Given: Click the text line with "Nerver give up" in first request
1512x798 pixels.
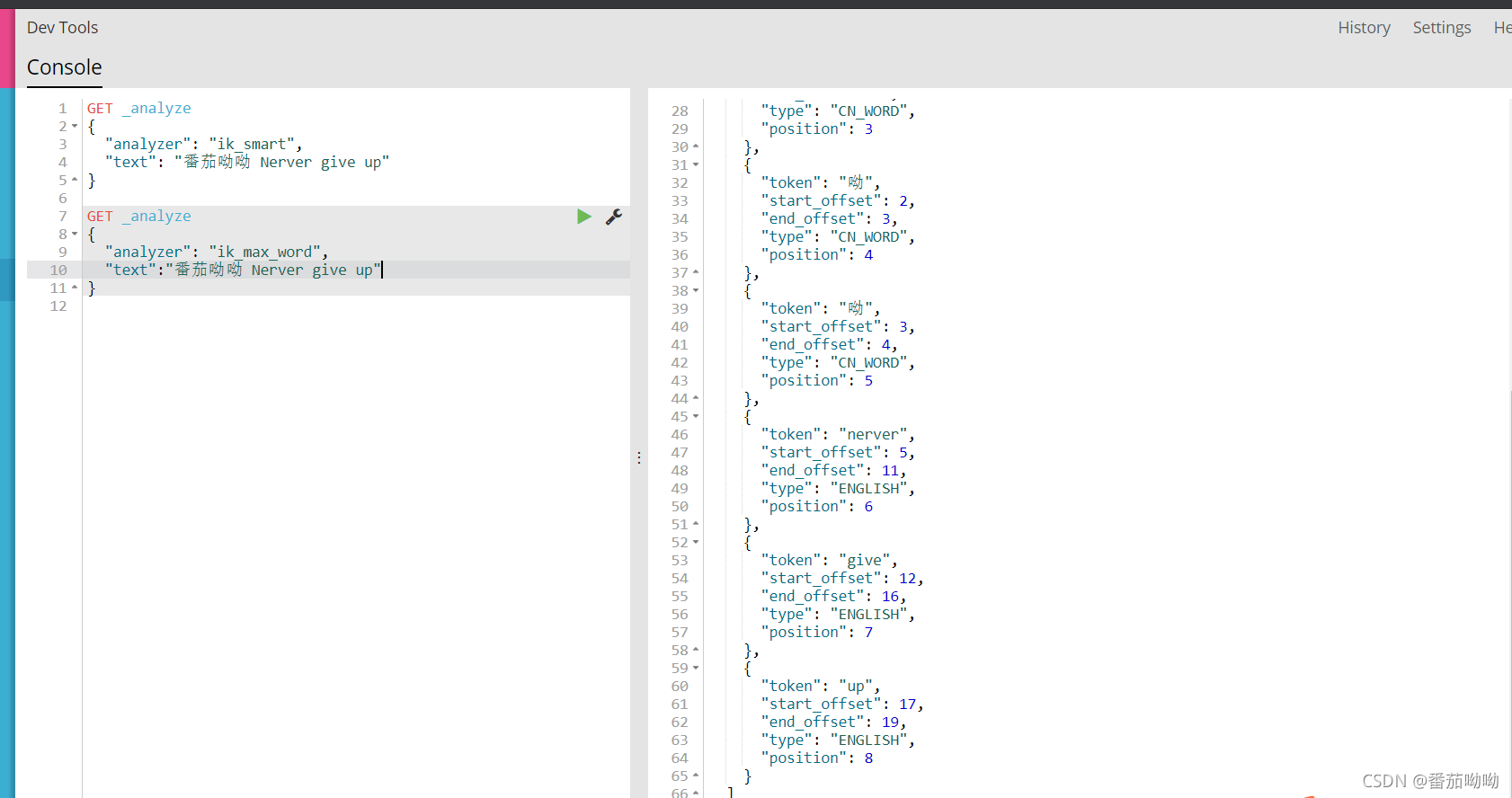Looking at the screenshot, I should click(x=247, y=163).
